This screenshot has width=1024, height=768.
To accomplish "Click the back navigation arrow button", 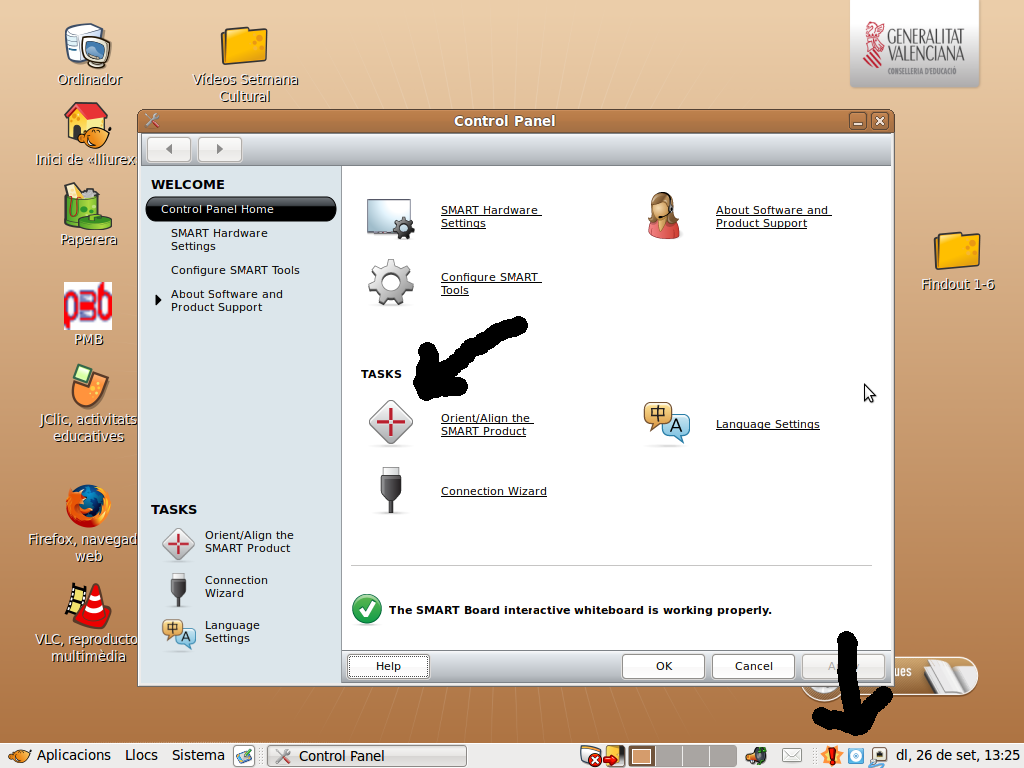I will pos(169,149).
